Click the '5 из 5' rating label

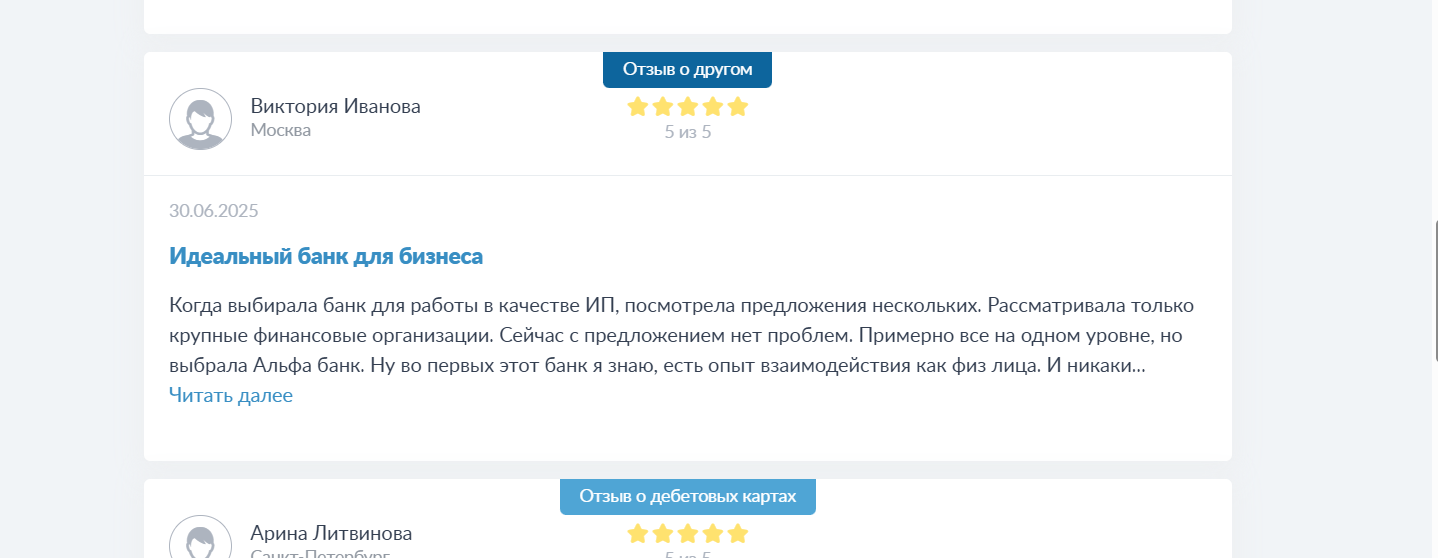pos(688,132)
